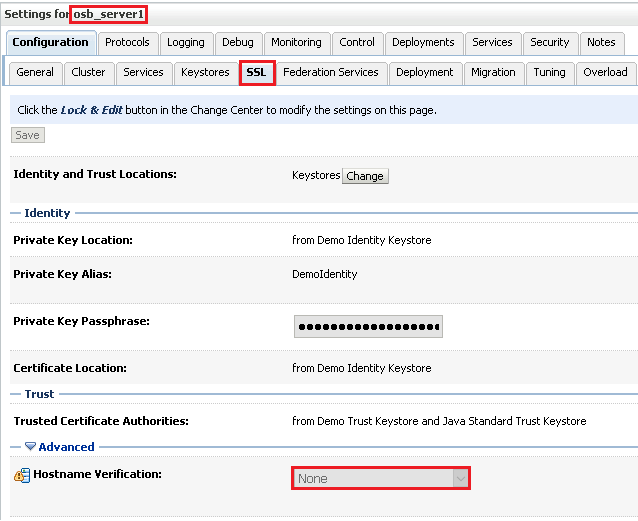Click the Hostname Verification restart-required icon
638x521 pixels.
[21, 476]
